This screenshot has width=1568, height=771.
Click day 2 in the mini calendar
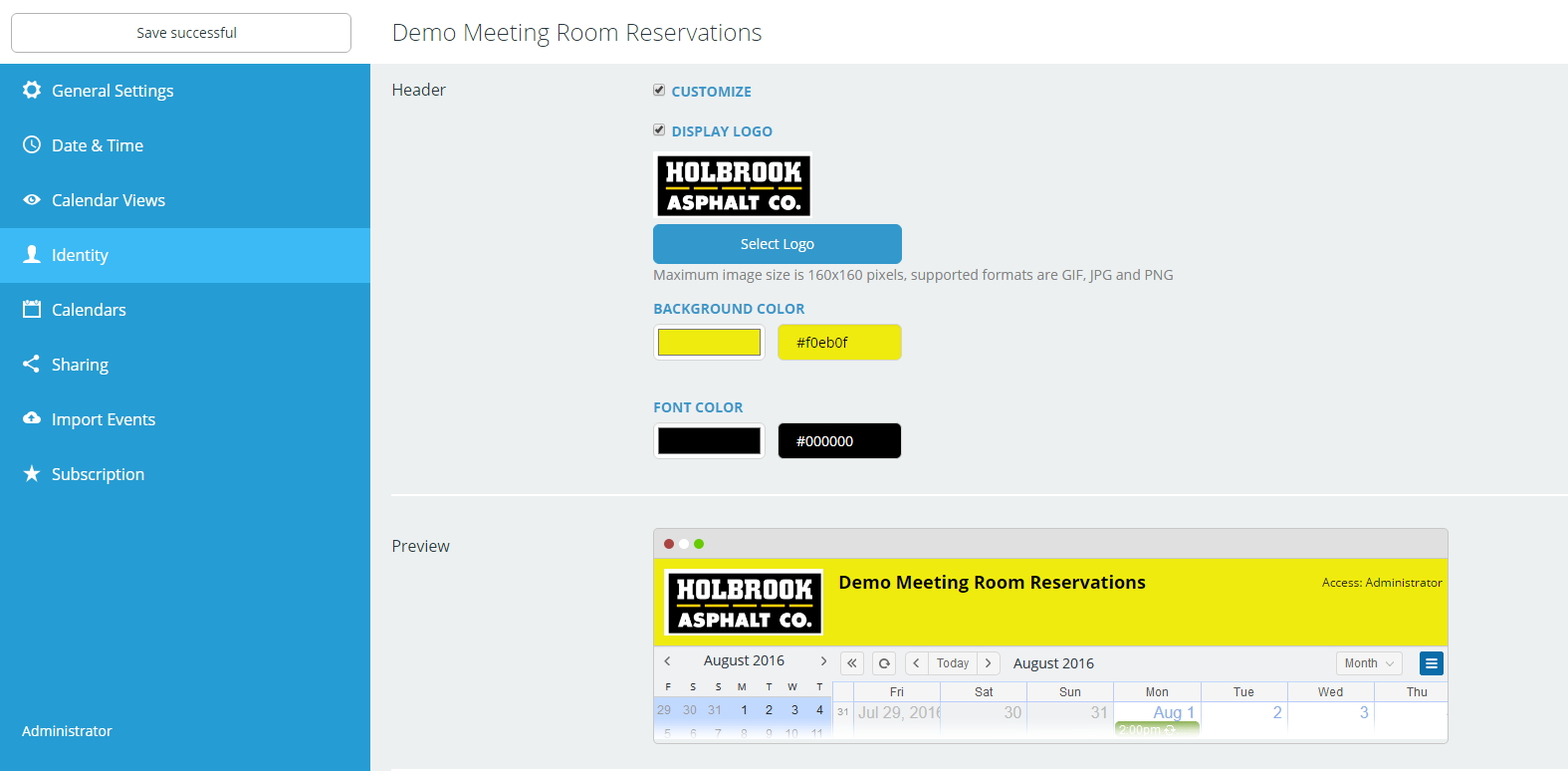(769, 710)
